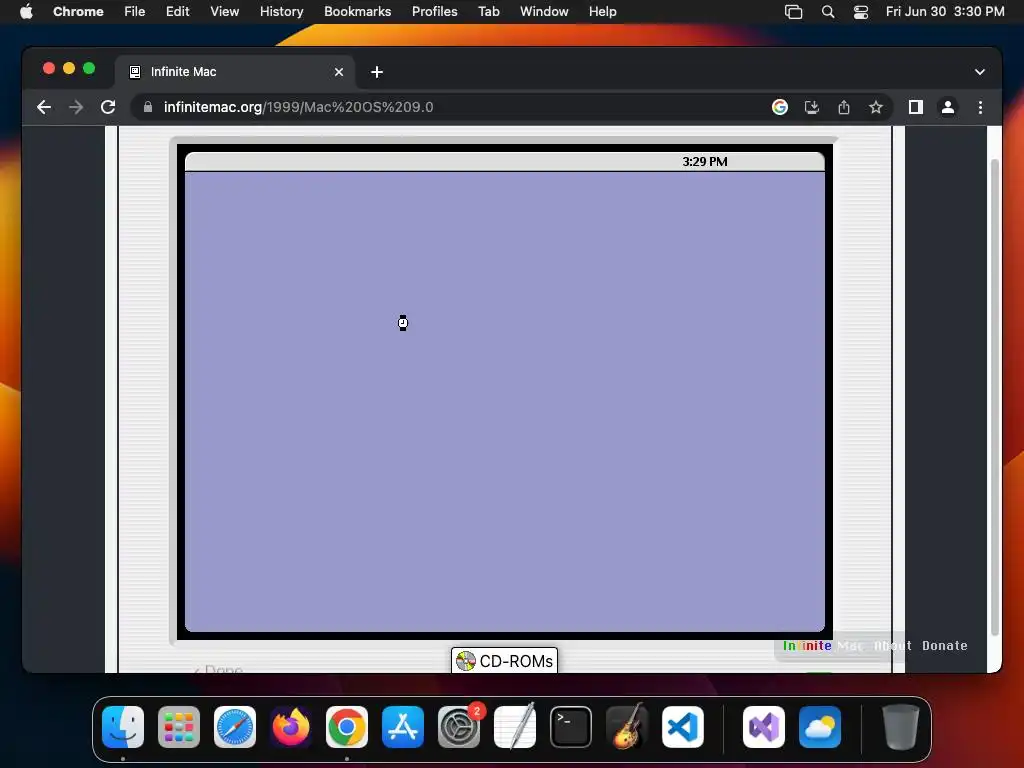Viewport: 1024px width, 768px height.
Task: Click the share page icon
Action: coord(844,107)
